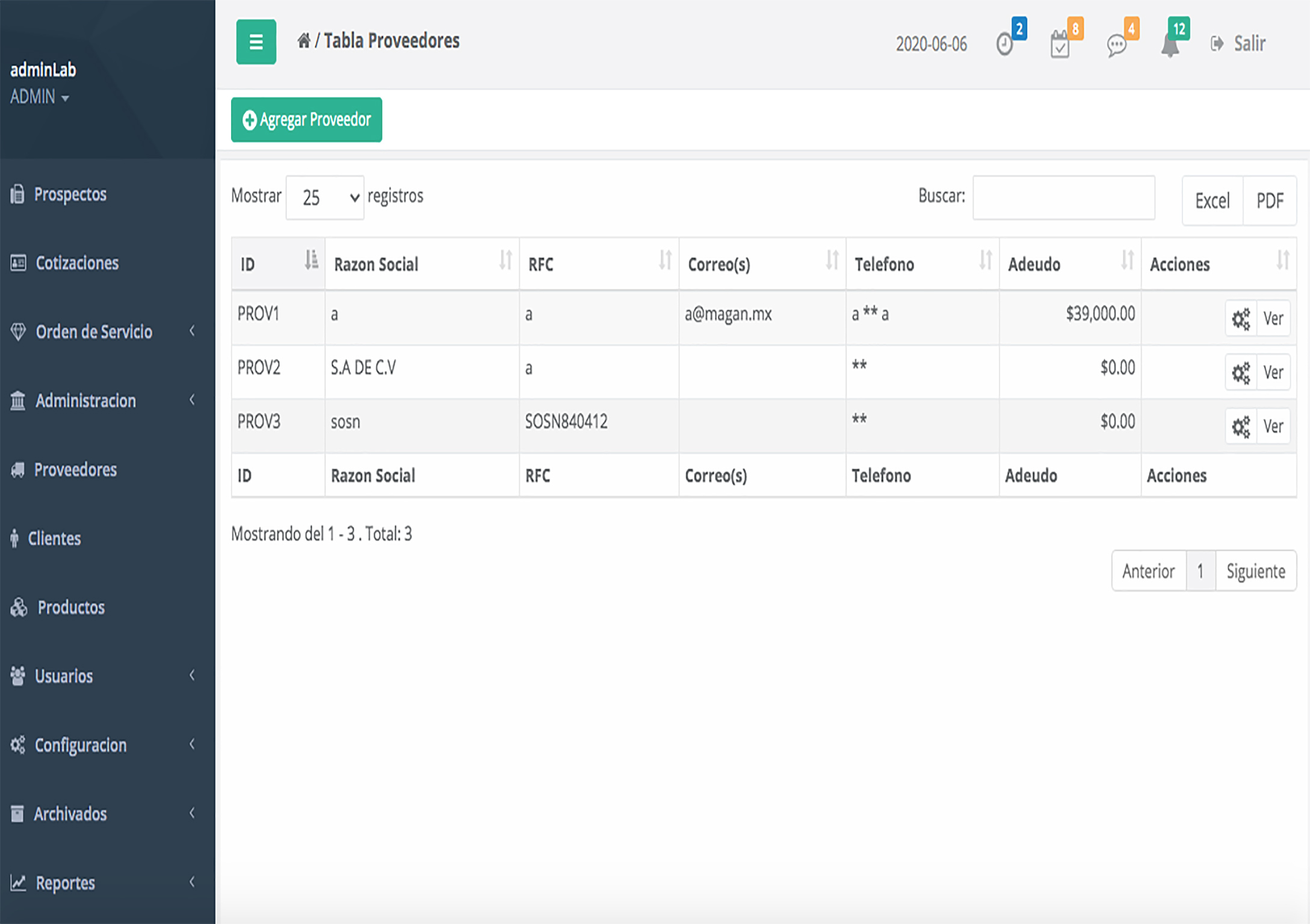Screen dimensions: 1310x924
Task: Click the Configuracion gears icon in sidebar
Action: pos(18,745)
